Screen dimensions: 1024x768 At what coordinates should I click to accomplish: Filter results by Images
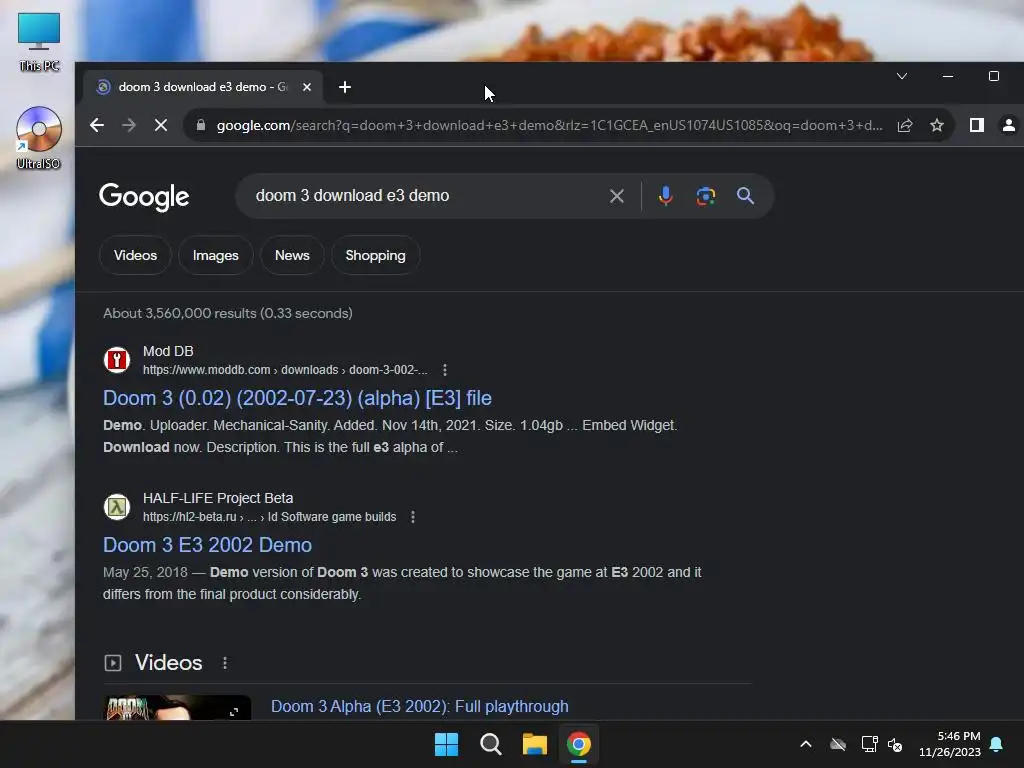pyautogui.click(x=216, y=255)
